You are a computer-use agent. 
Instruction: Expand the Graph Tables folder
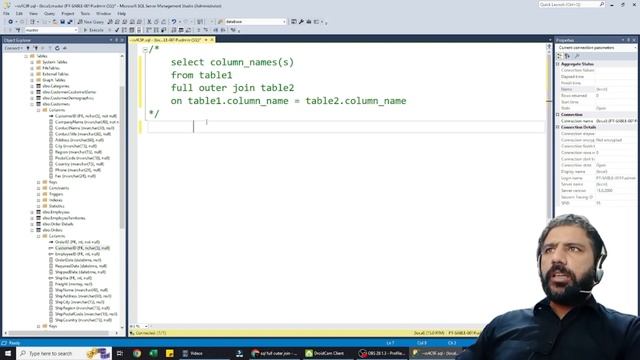[x=32, y=80]
